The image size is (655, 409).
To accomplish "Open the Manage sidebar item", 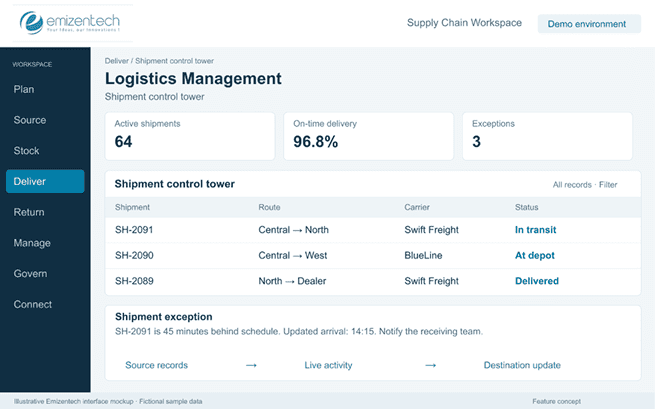I will point(32,243).
